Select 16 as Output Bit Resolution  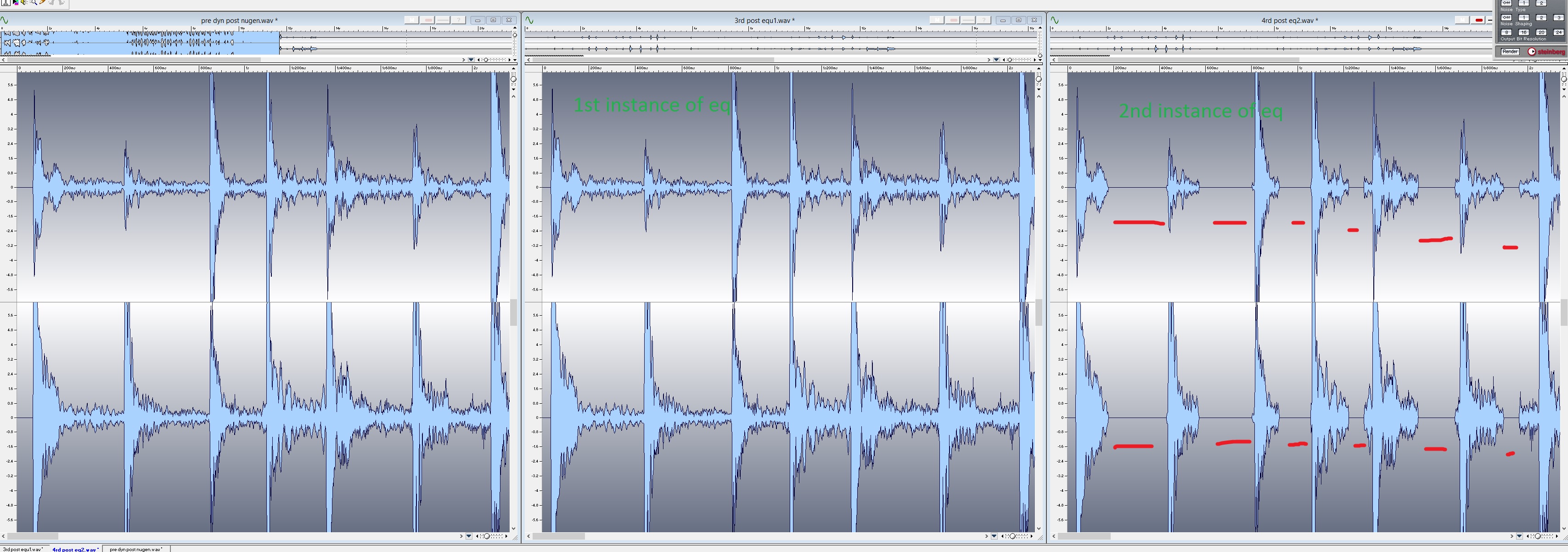[1524, 32]
